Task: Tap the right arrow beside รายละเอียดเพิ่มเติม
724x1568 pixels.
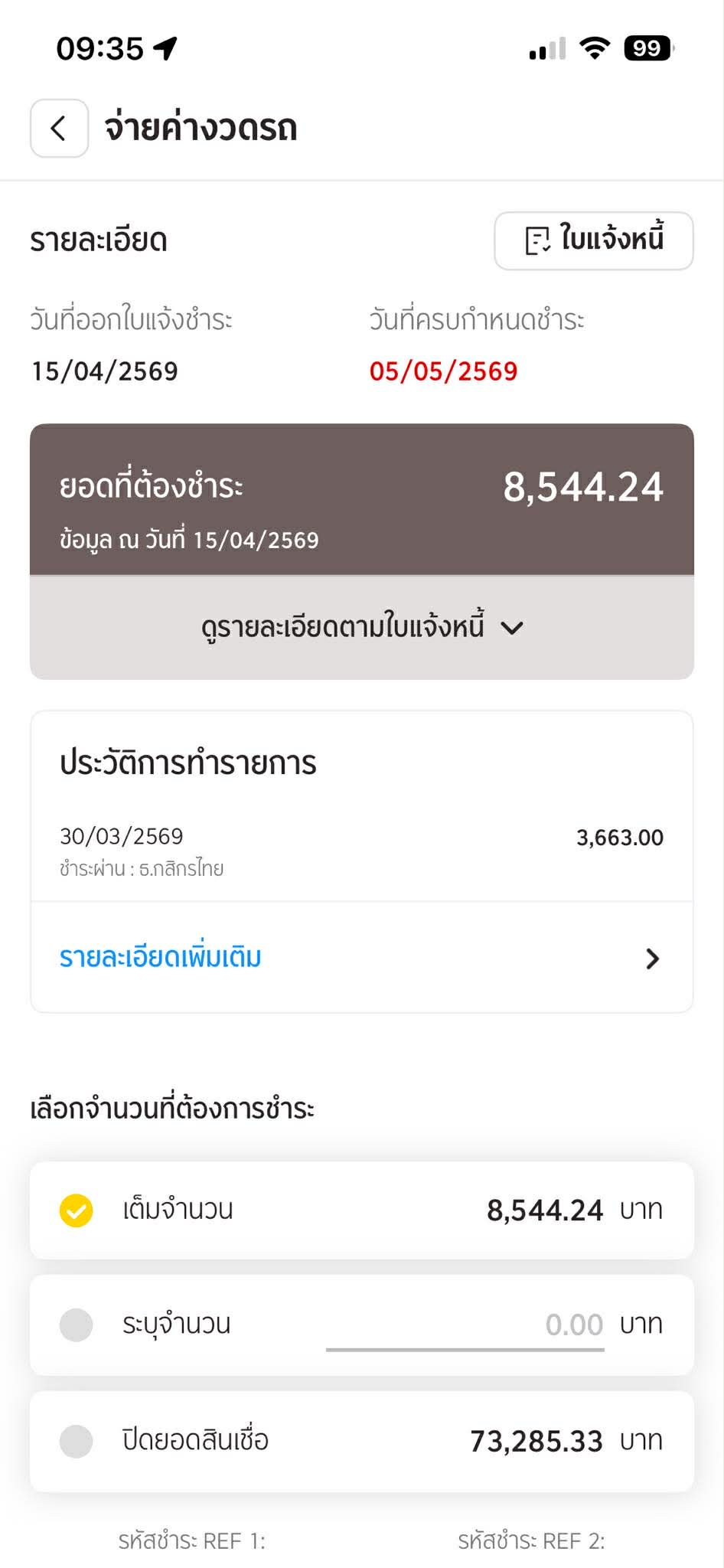Action: 652,959
